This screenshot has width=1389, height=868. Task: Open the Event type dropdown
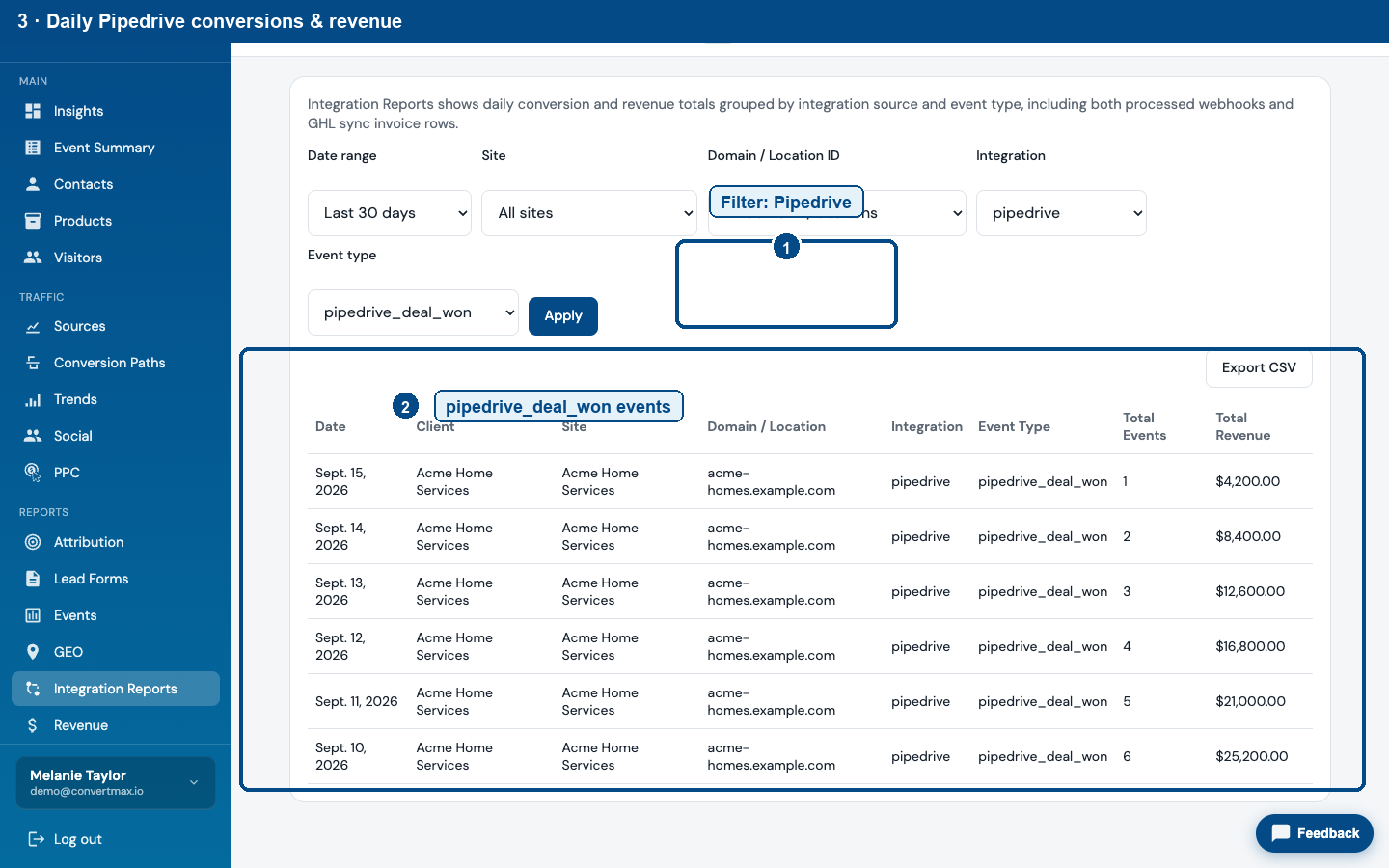[x=413, y=312]
